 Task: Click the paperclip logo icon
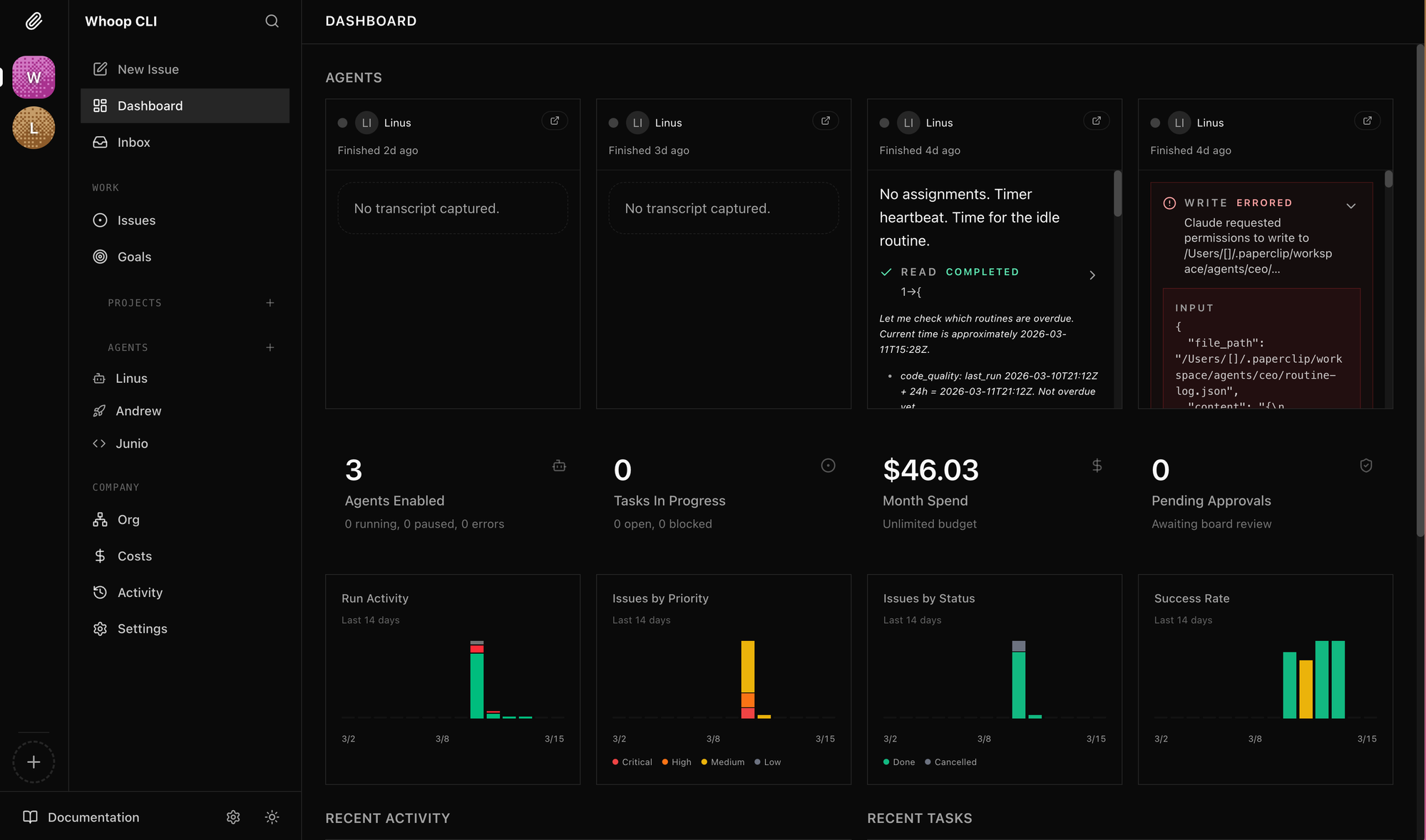tap(34, 21)
